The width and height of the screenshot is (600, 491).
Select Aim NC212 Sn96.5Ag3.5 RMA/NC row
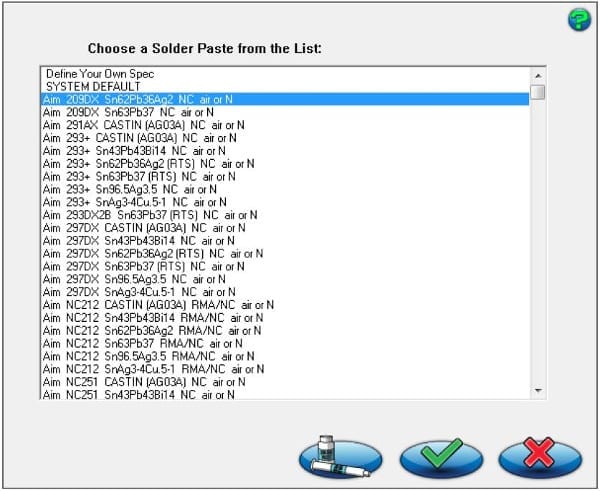[x=285, y=356]
